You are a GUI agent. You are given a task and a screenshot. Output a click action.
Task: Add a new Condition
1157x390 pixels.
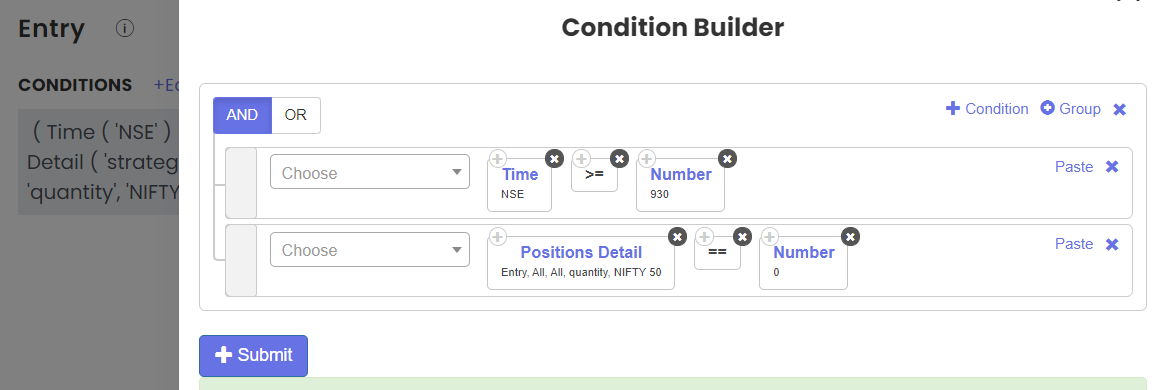(x=987, y=108)
